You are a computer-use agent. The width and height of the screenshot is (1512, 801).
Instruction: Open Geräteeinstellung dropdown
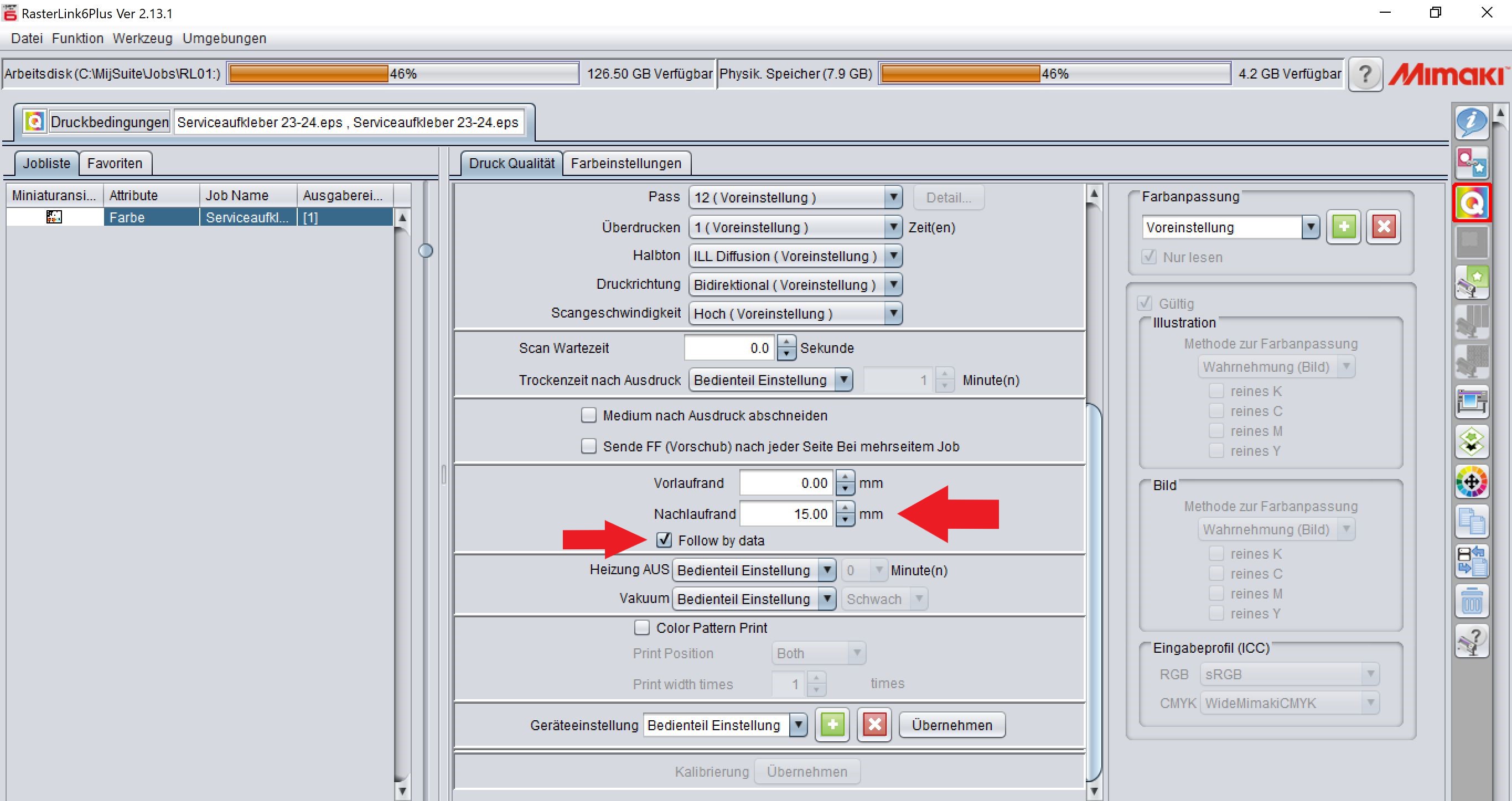(798, 725)
